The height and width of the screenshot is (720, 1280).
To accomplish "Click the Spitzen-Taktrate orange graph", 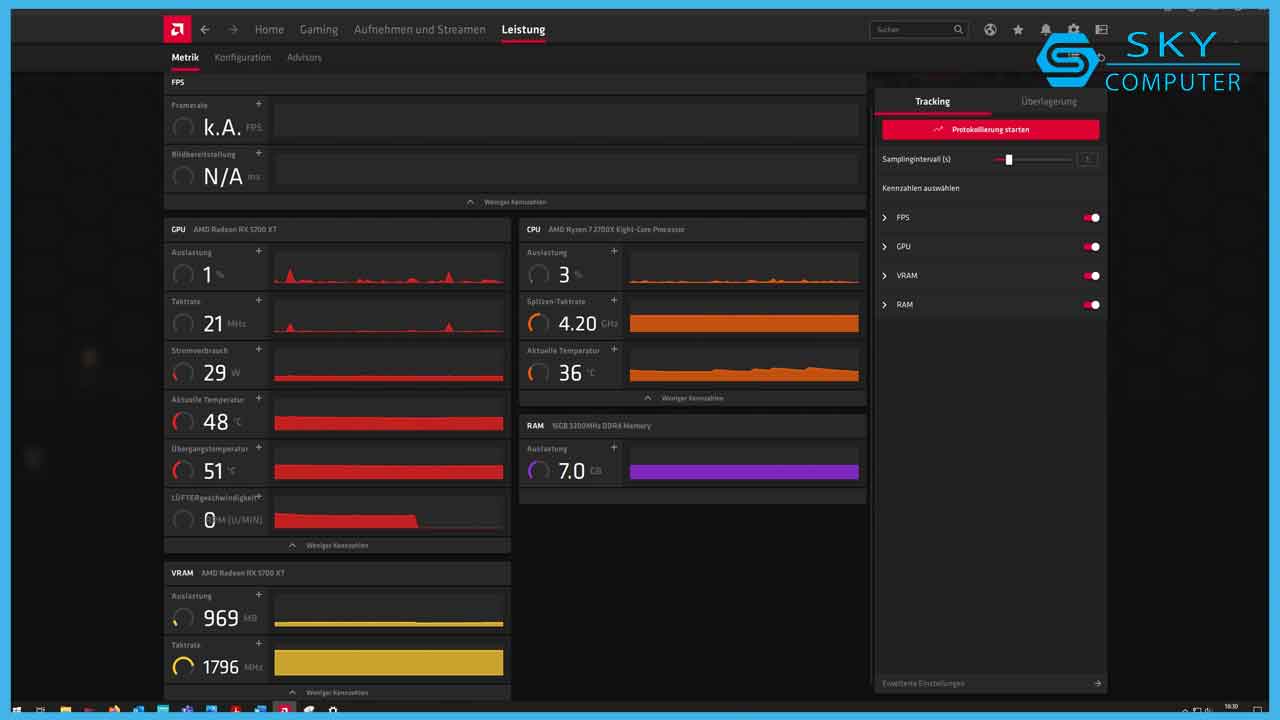I will (744, 317).
